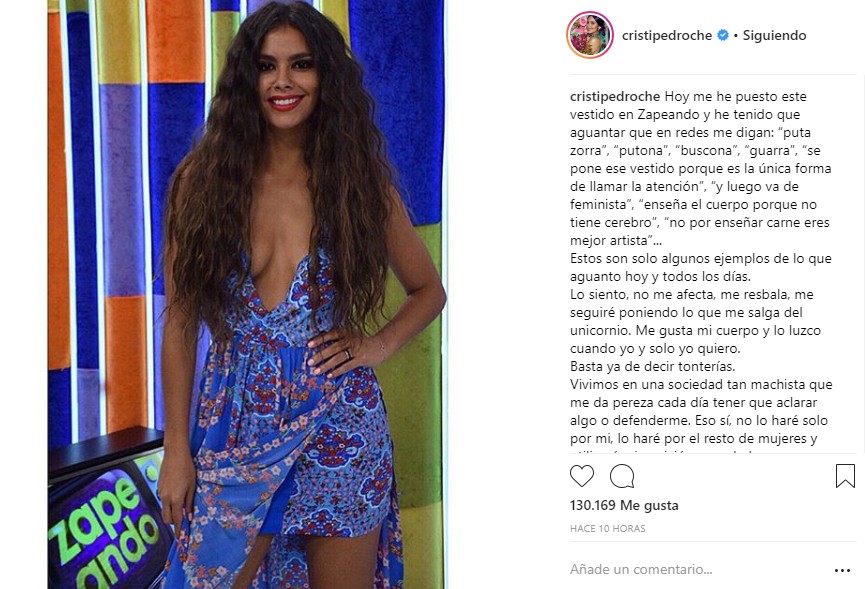Open comments via the speech bubble icon
The width and height of the screenshot is (865, 589).
(622, 476)
